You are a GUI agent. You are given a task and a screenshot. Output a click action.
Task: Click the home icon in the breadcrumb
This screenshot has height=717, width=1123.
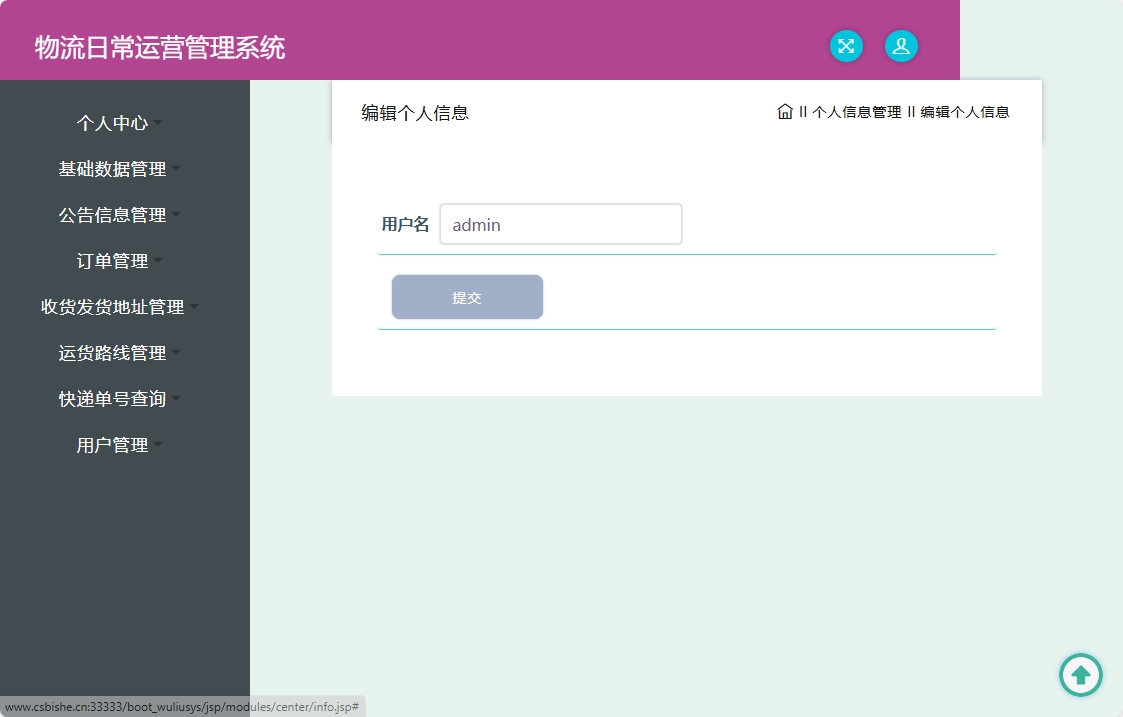pos(785,111)
